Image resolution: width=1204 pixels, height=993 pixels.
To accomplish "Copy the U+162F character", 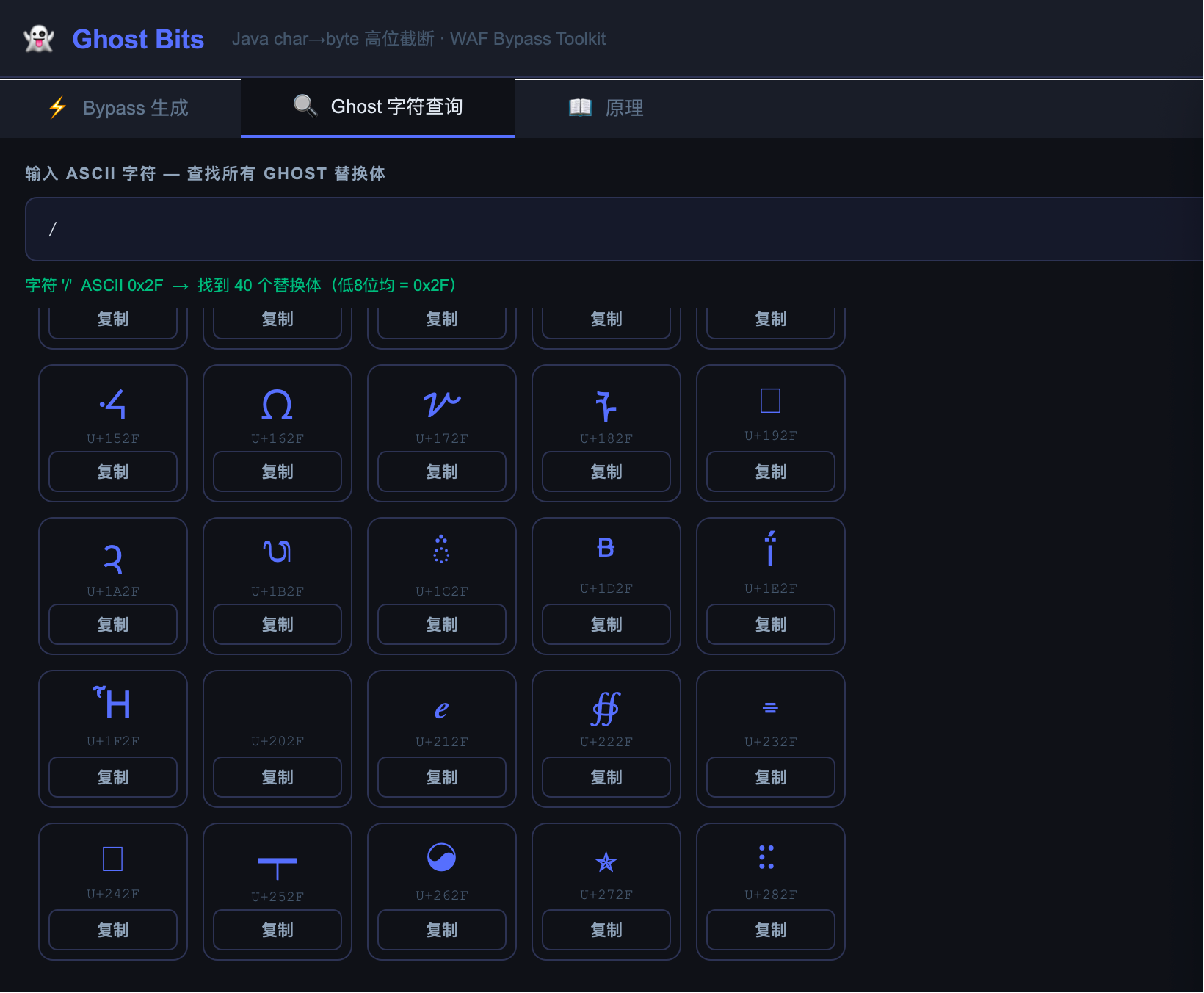I will point(278,472).
